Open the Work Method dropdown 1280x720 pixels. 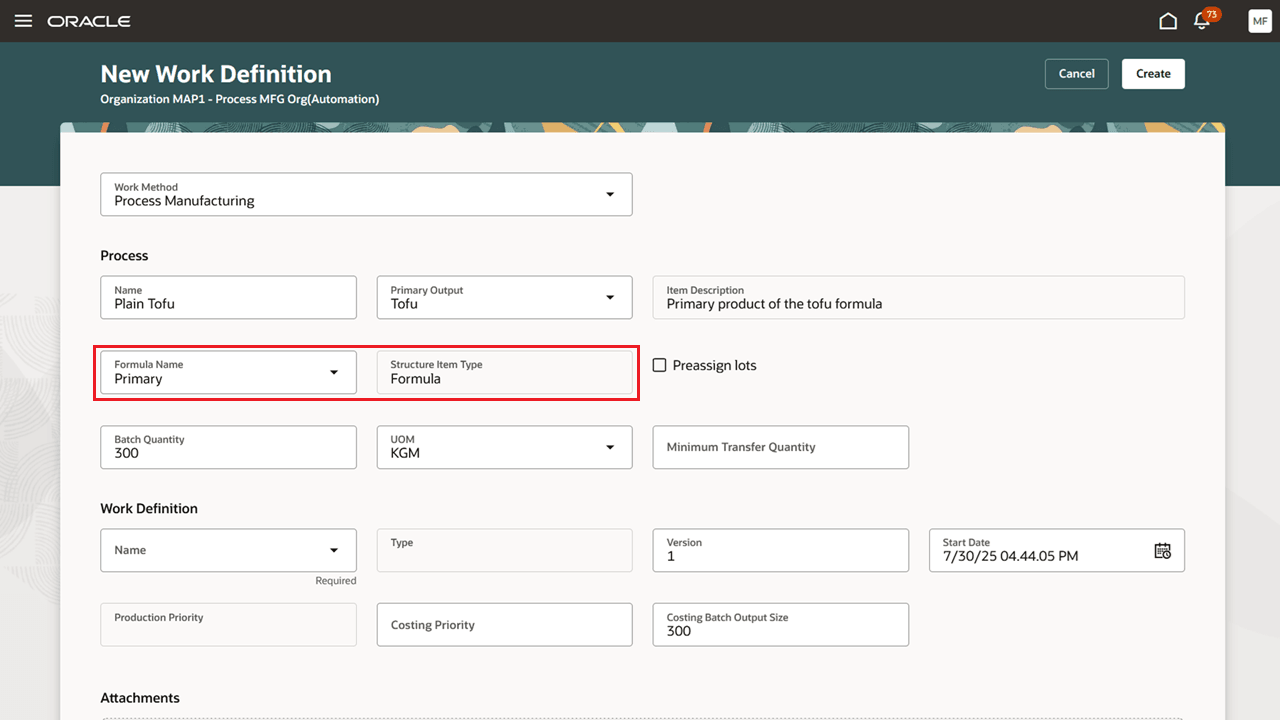[x=610, y=194]
